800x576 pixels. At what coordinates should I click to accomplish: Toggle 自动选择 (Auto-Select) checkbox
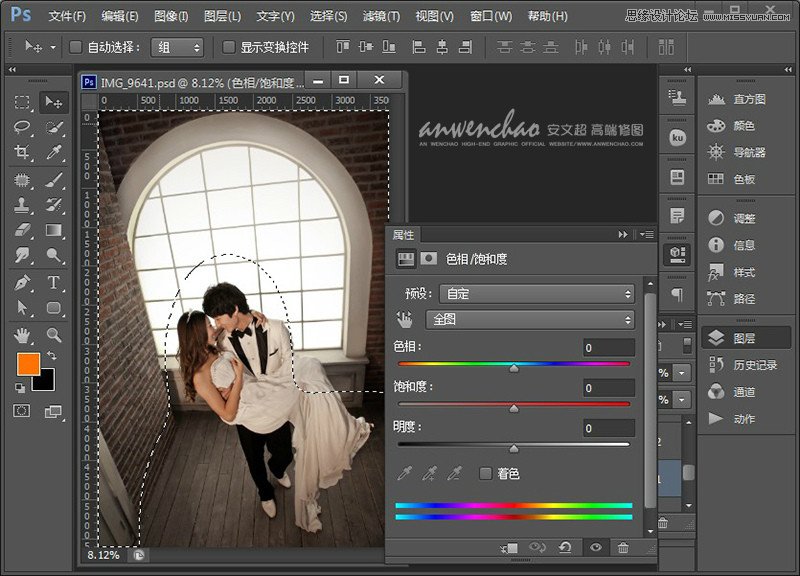(74, 46)
